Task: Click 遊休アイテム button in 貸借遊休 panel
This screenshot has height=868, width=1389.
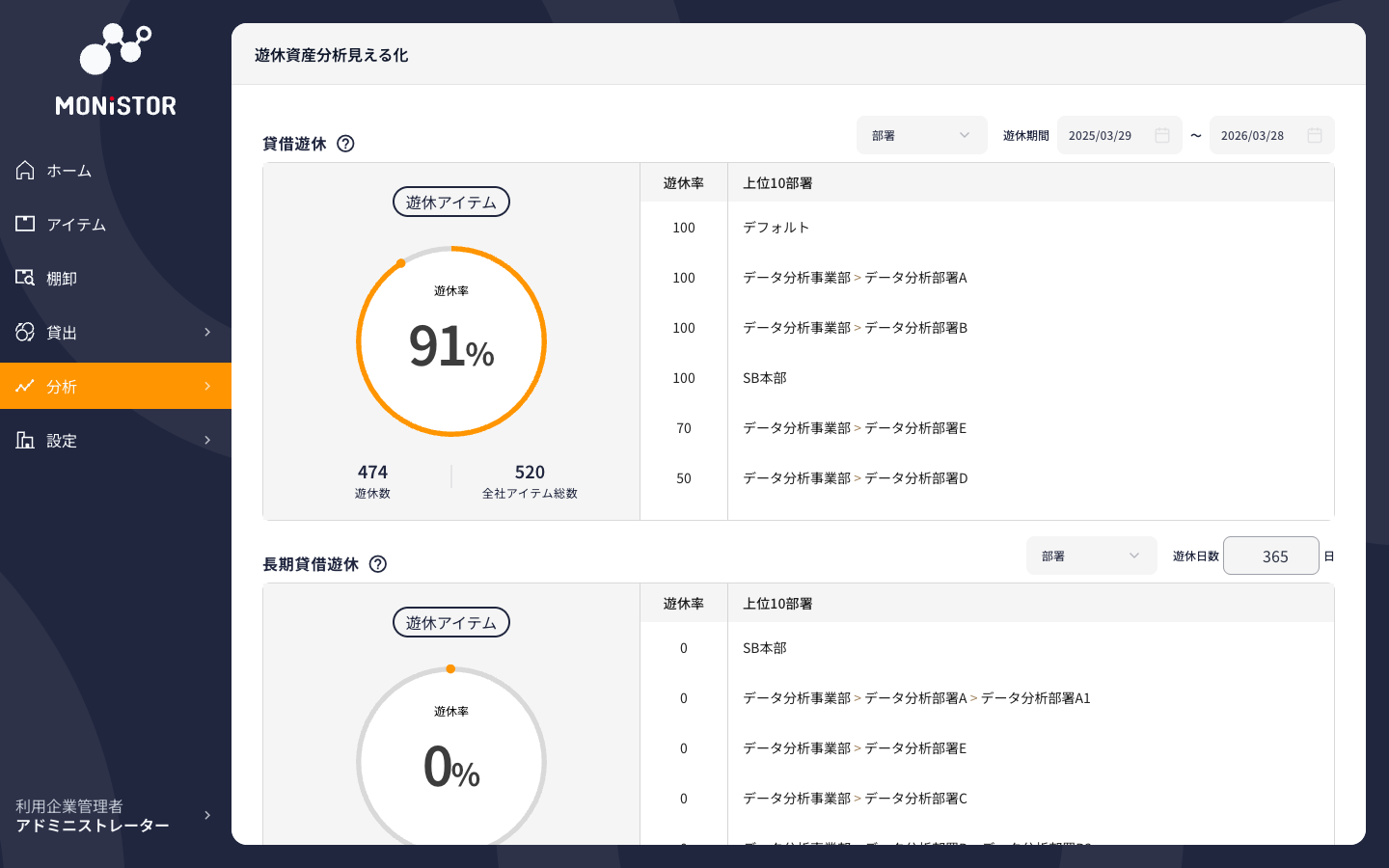Action: tap(450, 203)
